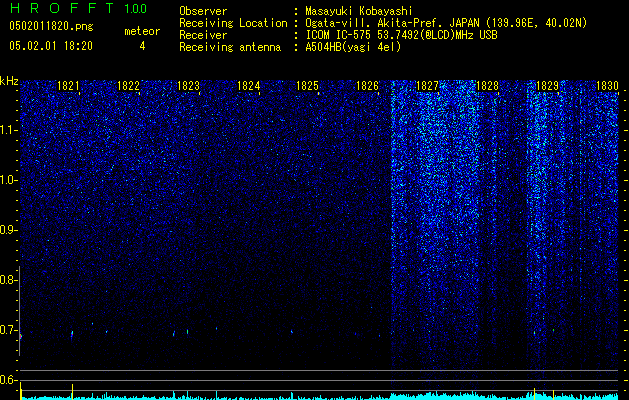This screenshot has width=629, height=400.
Task: Click the meteor count value 4
Action: (142, 46)
